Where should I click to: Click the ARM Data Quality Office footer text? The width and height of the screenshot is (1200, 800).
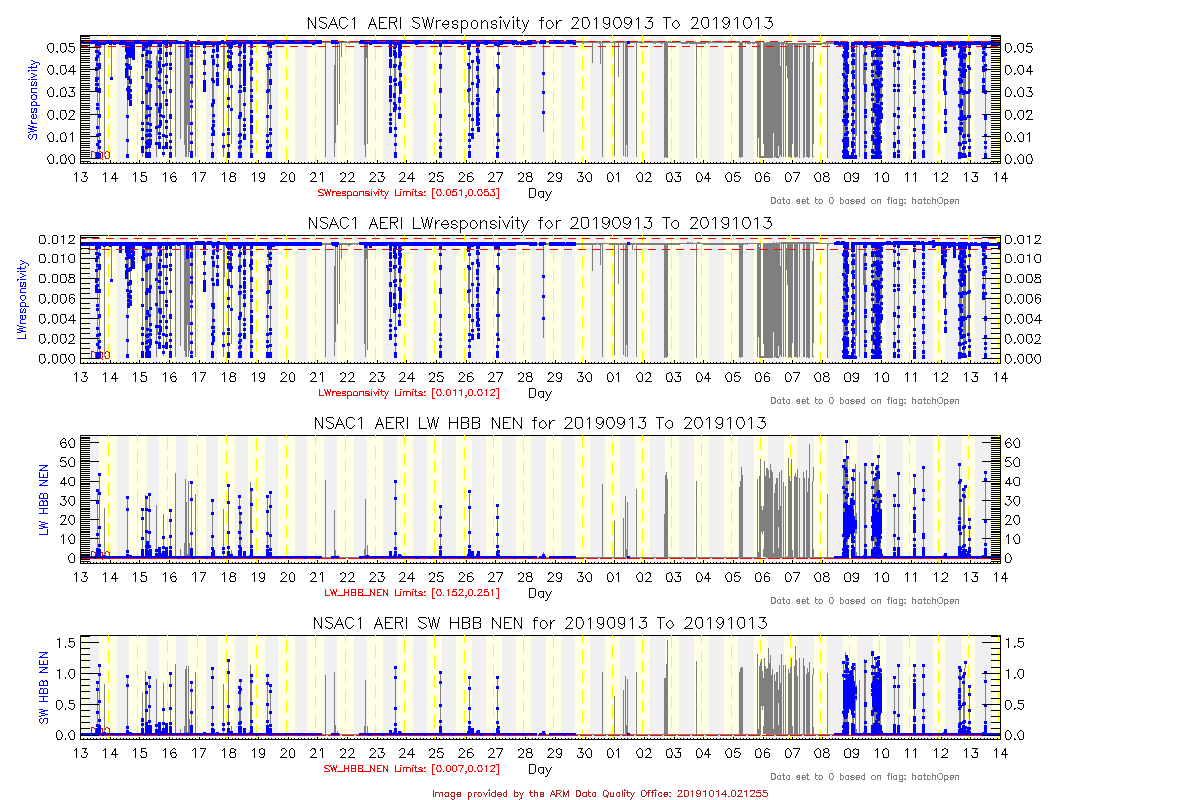(600, 792)
